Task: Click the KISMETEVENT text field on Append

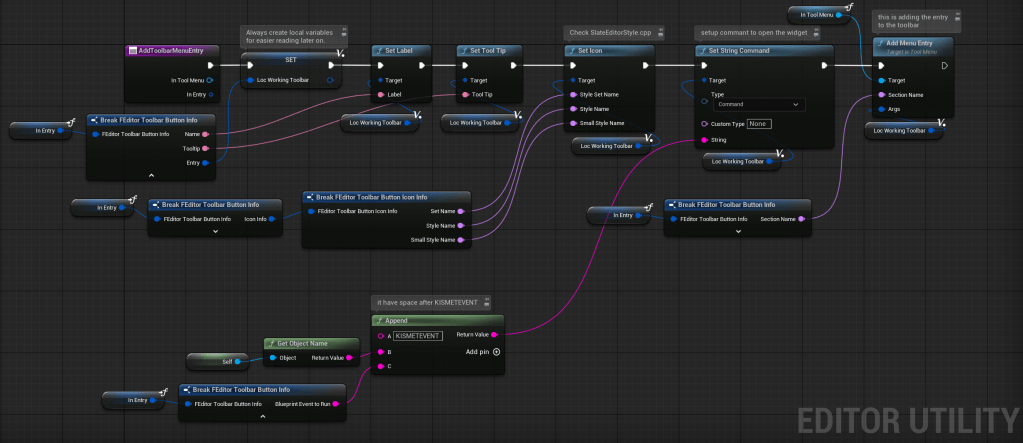Action: tap(418, 335)
